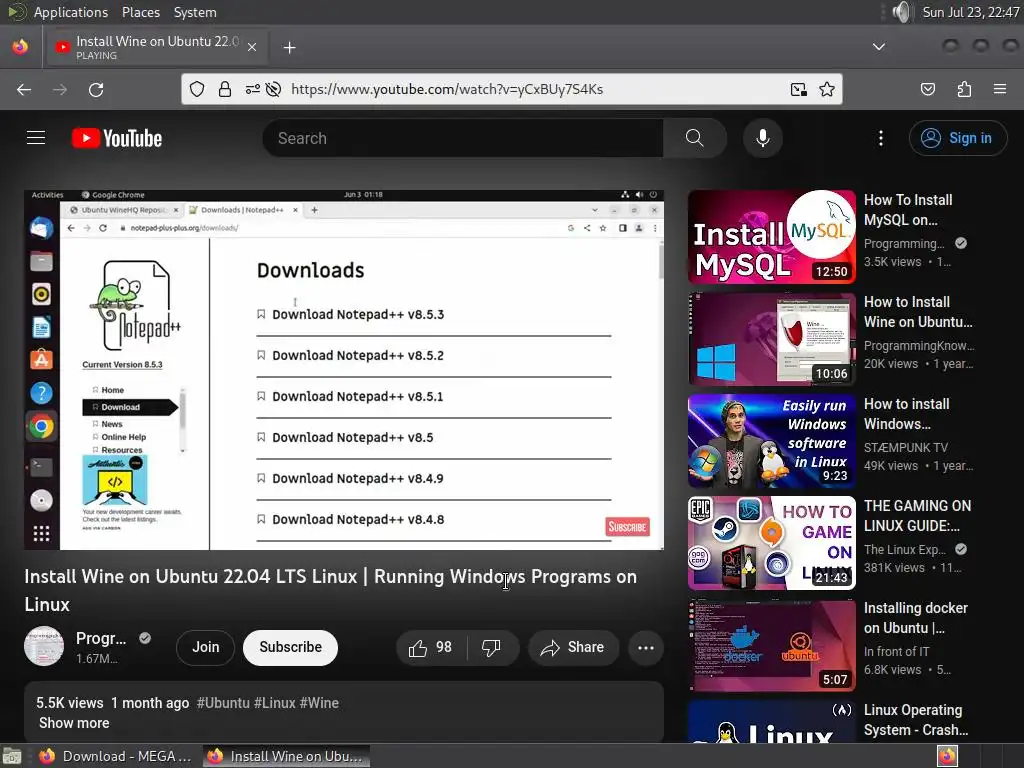This screenshot has height=768, width=1024.
Task: Click the video player area
Action: (344, 370)
